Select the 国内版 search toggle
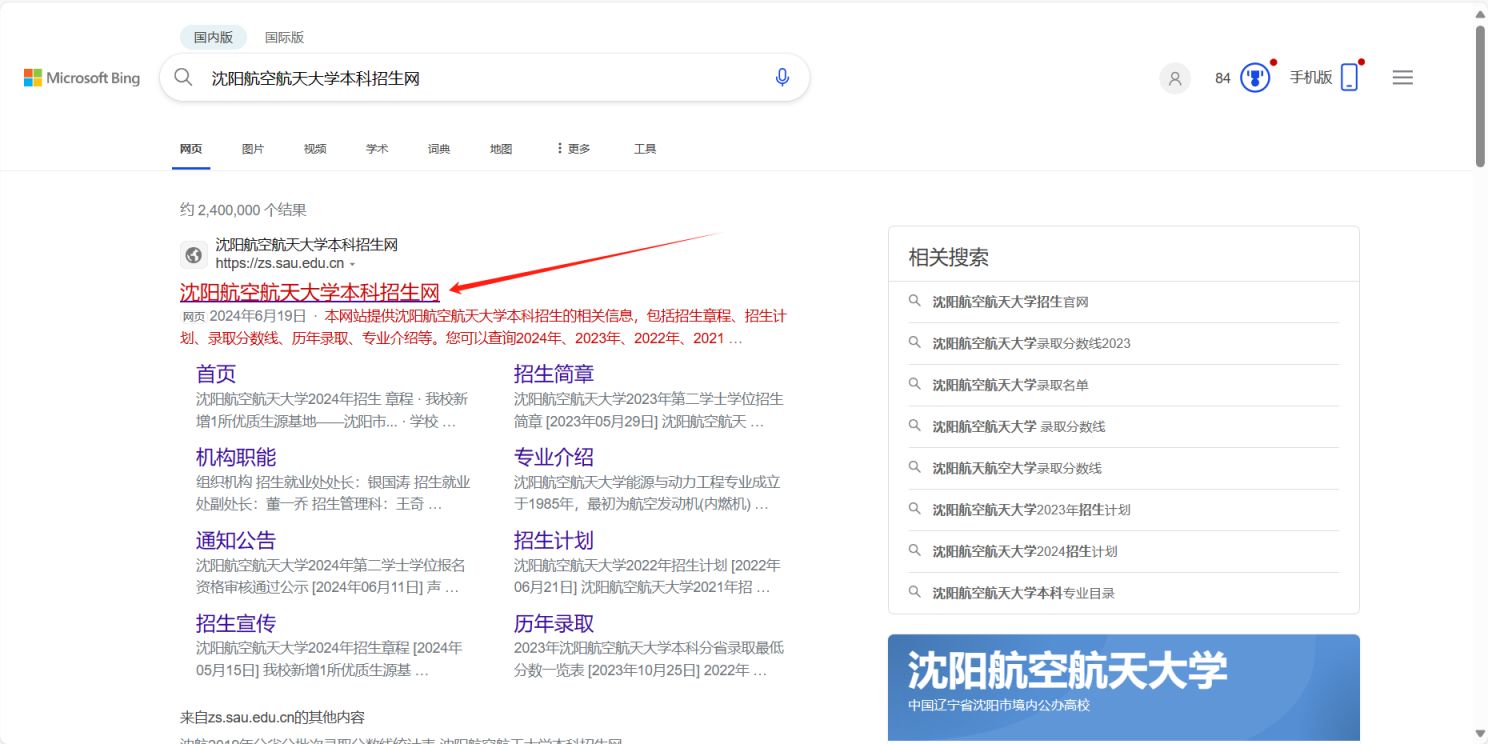The image size is (1488, 744). click(x=213, y=37)
